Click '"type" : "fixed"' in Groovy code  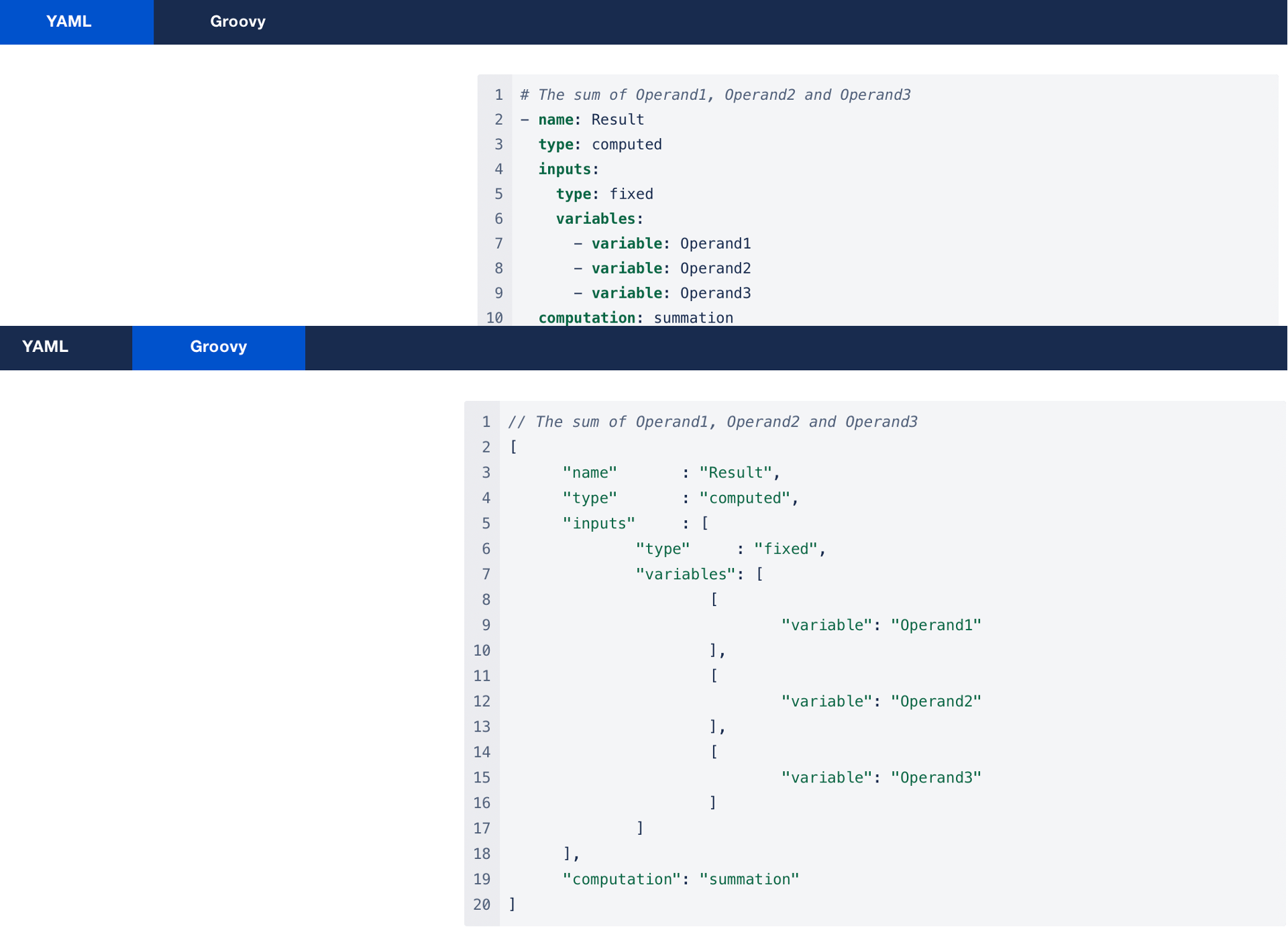click(x=730, y=549)
